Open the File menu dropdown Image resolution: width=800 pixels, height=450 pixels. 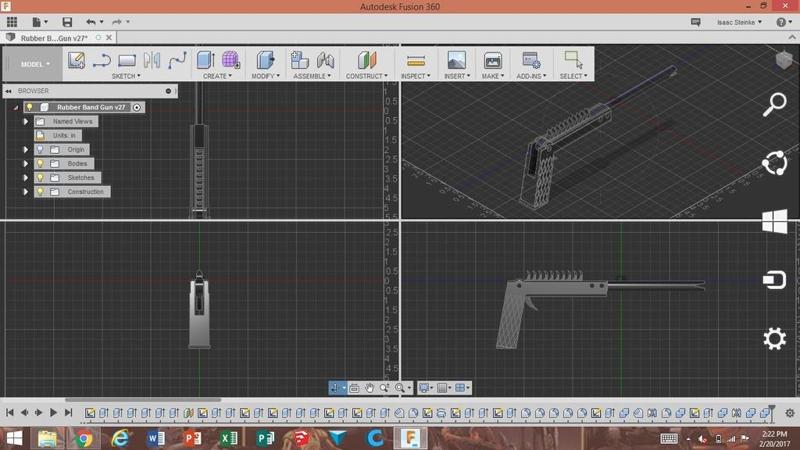pos(39,22)
